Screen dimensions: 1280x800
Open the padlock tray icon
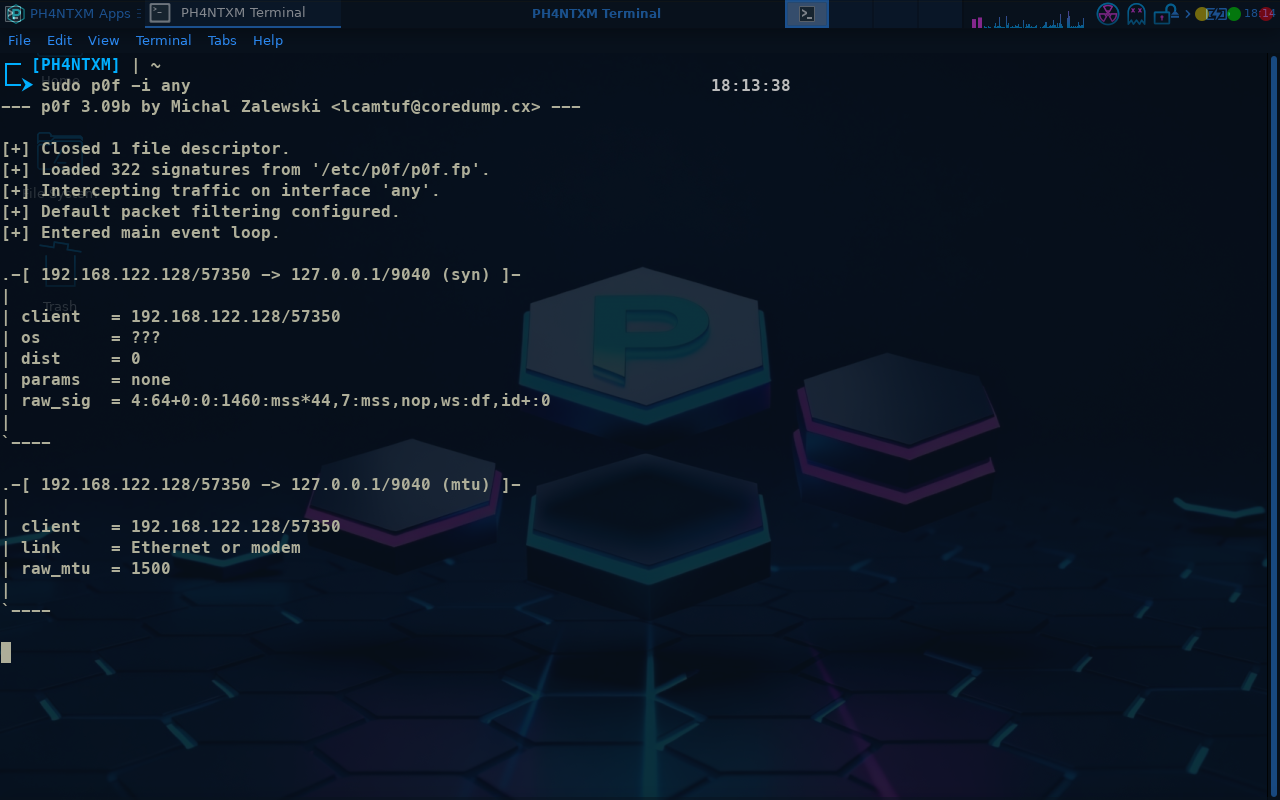click(x=1163, y=14)
